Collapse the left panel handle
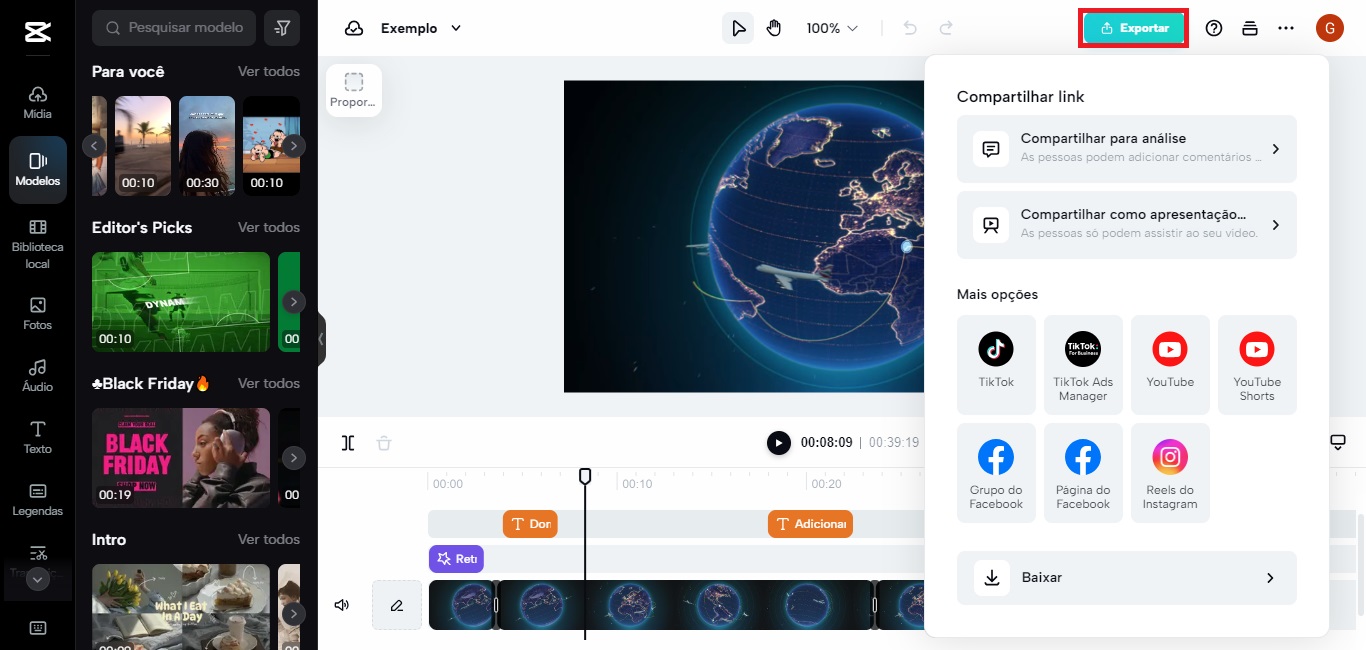 [x=321, y=339]
